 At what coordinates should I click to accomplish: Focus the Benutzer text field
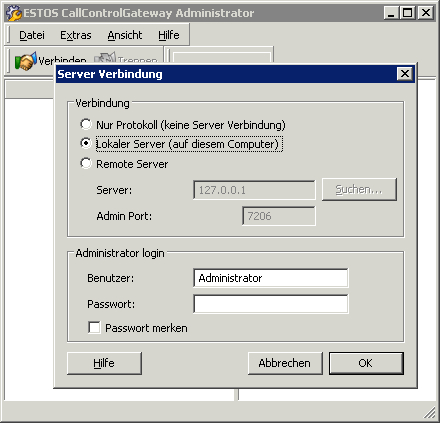[x=271, y=278]
